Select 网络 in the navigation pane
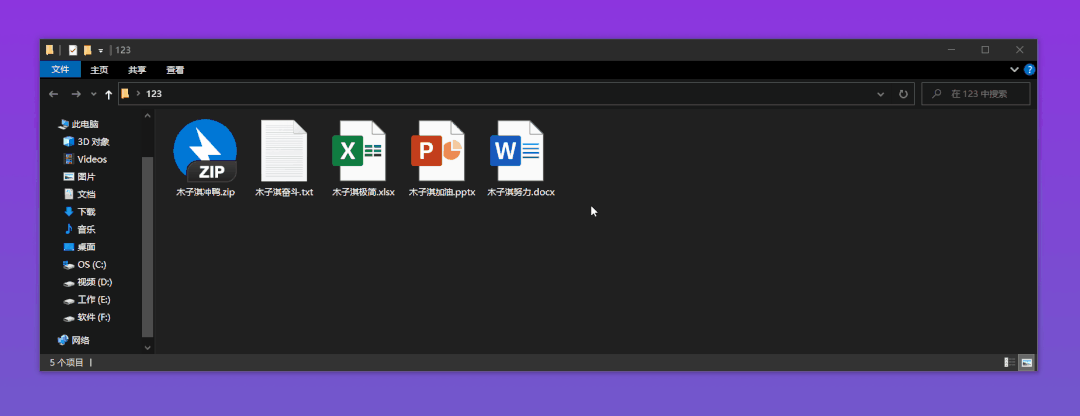 click(x=74, y=340)
